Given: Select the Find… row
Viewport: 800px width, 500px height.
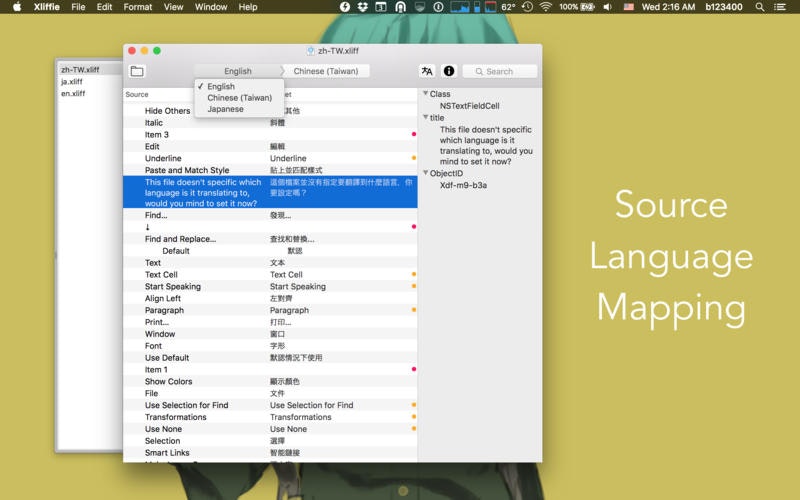Looking at the screenshot, I should pyautogui.click(x=270, y=215).
